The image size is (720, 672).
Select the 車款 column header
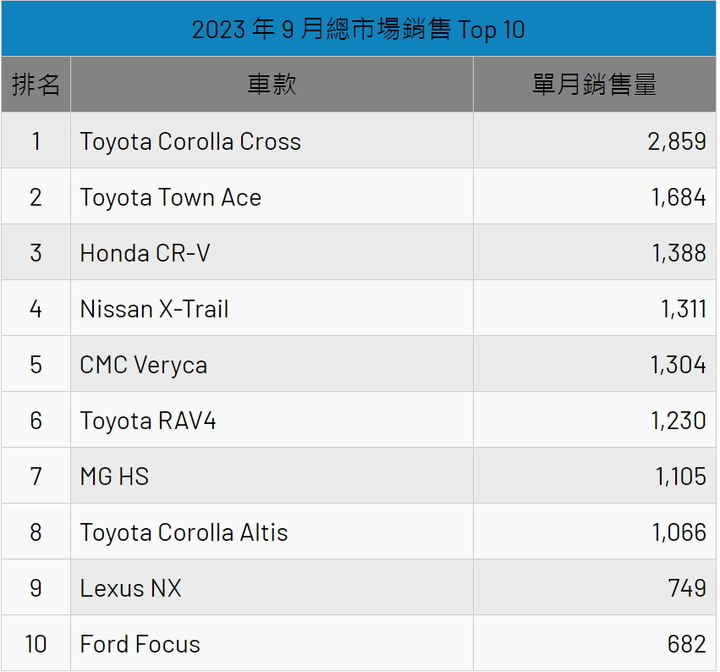(x=272, y=85)
